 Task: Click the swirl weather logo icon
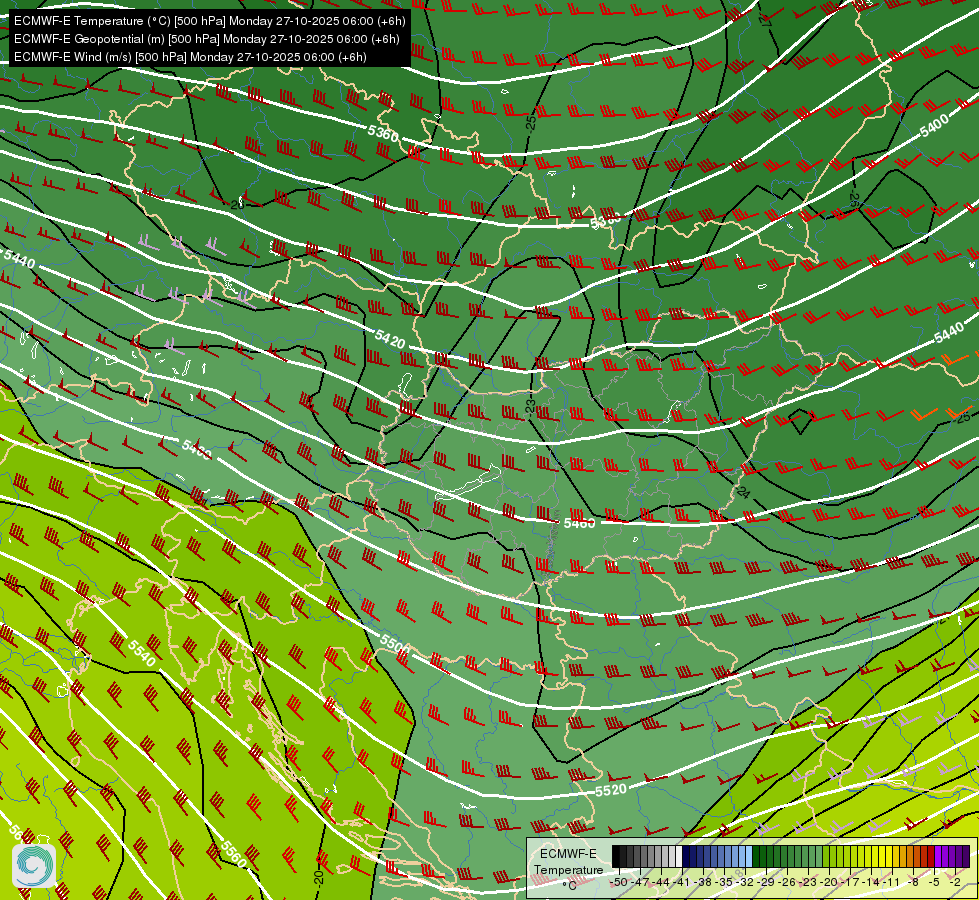pos(34,866)
